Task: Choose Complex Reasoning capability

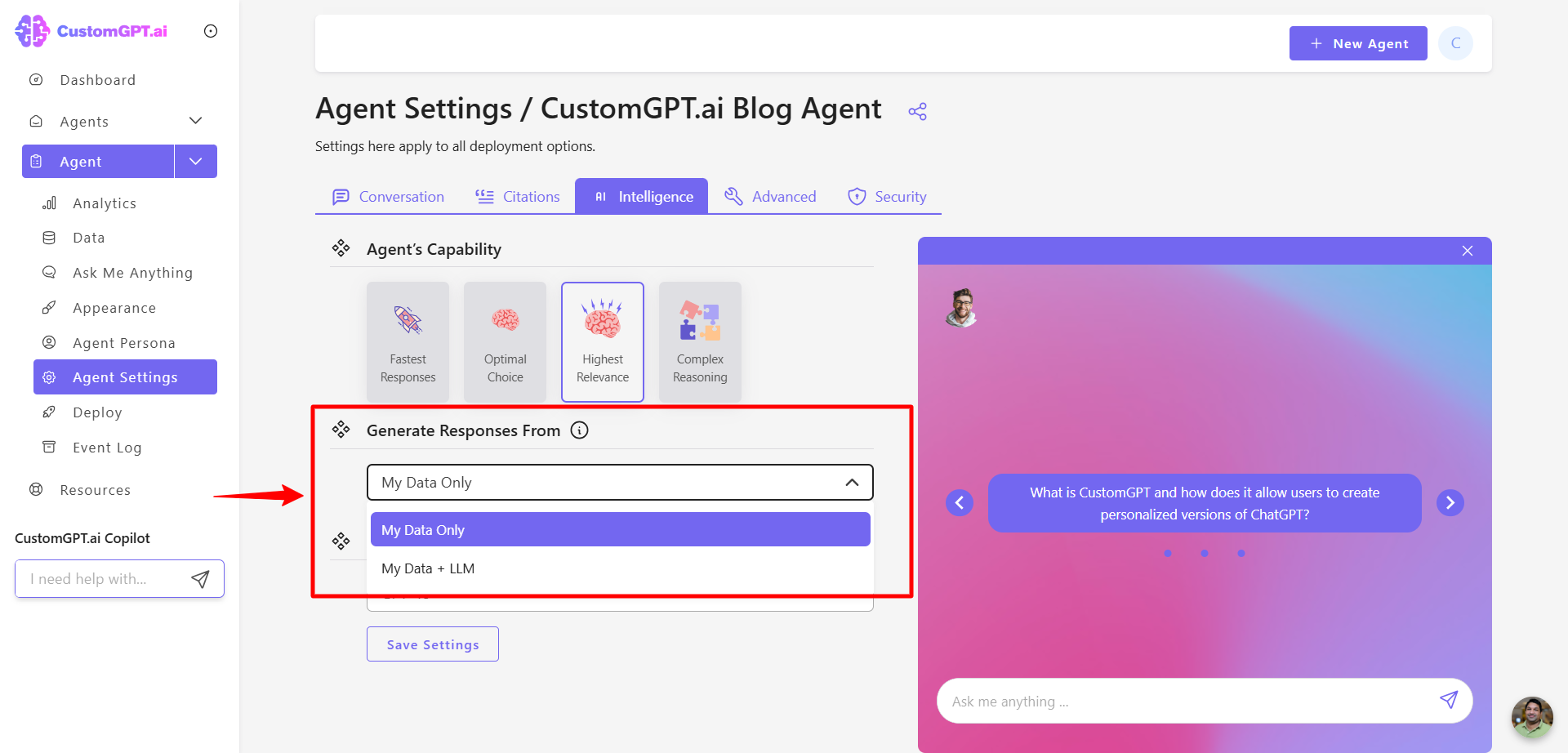Action: click(x=700, y=341)
